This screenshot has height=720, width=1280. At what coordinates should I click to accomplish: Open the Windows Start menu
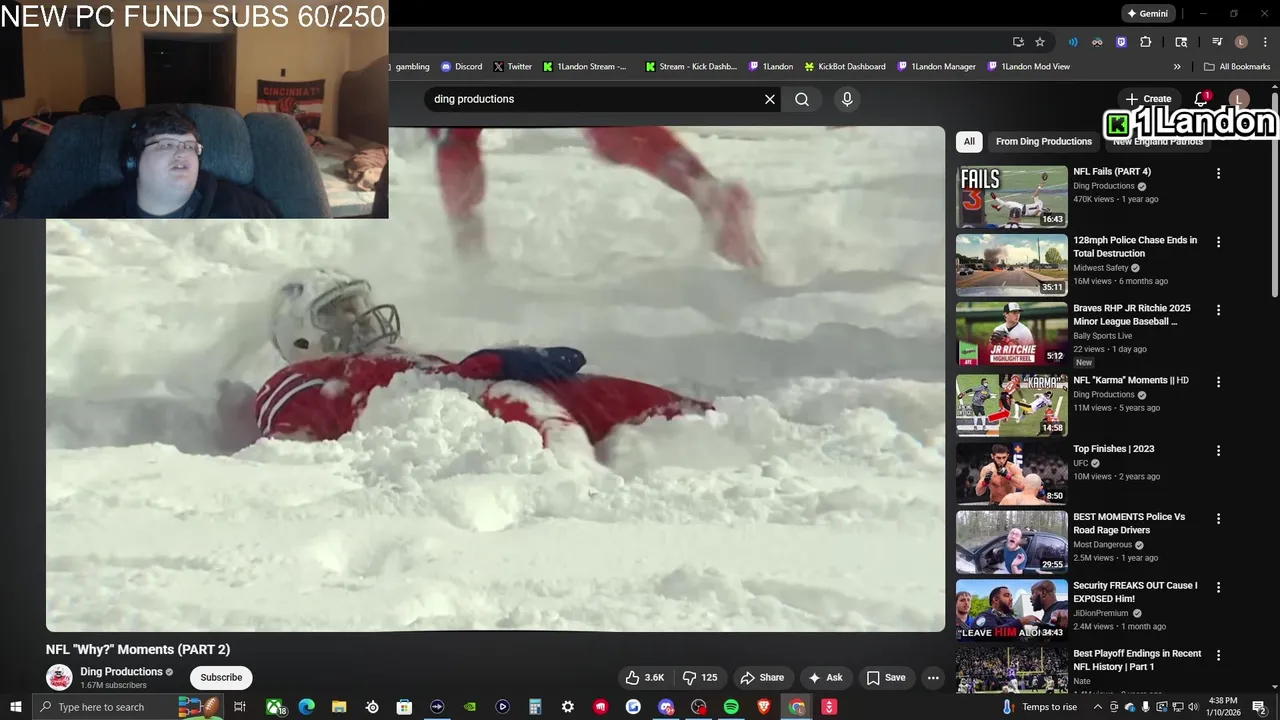[15, 707]
